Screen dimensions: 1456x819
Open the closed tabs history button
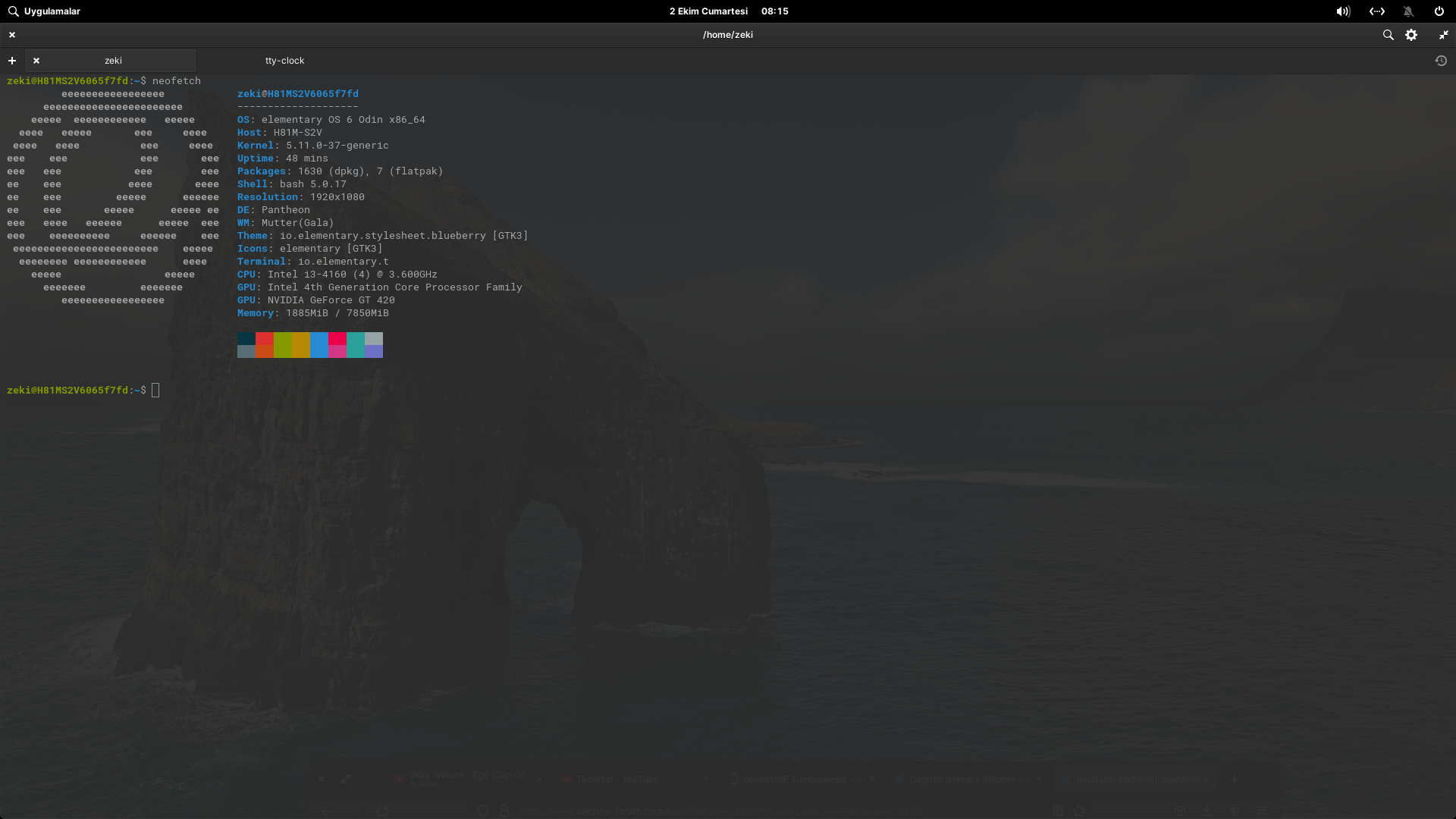pyautogui.click(x=1441, y=61)
